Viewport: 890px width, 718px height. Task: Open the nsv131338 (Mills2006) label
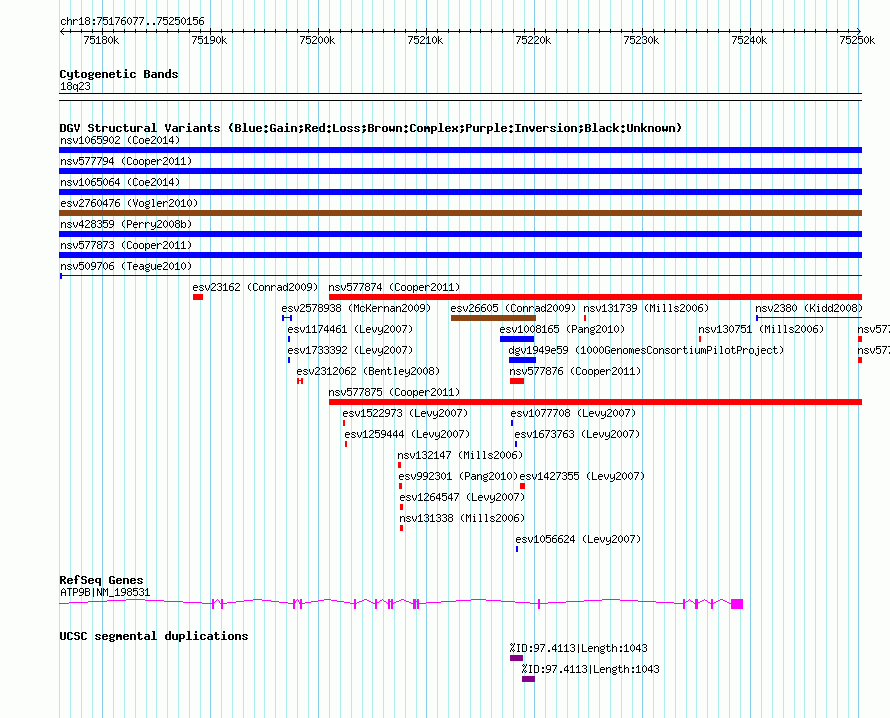tap(462, 518)
